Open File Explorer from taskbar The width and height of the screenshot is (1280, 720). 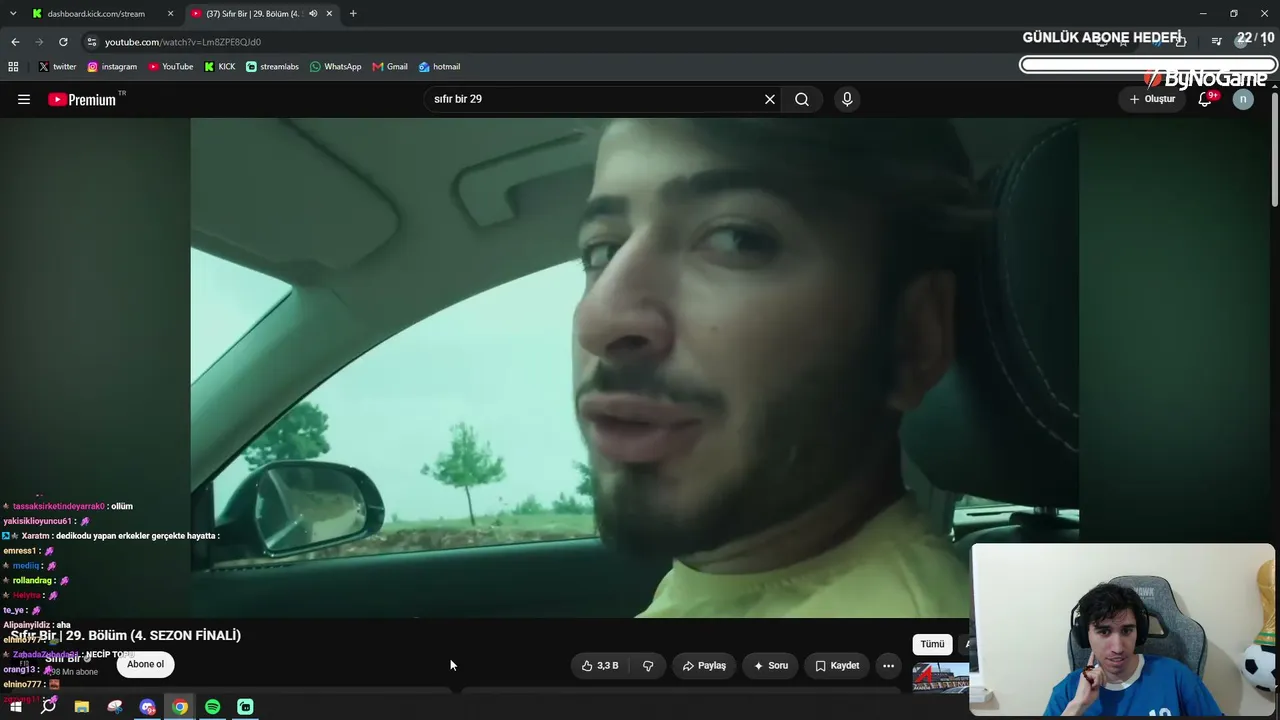(82, 707)
